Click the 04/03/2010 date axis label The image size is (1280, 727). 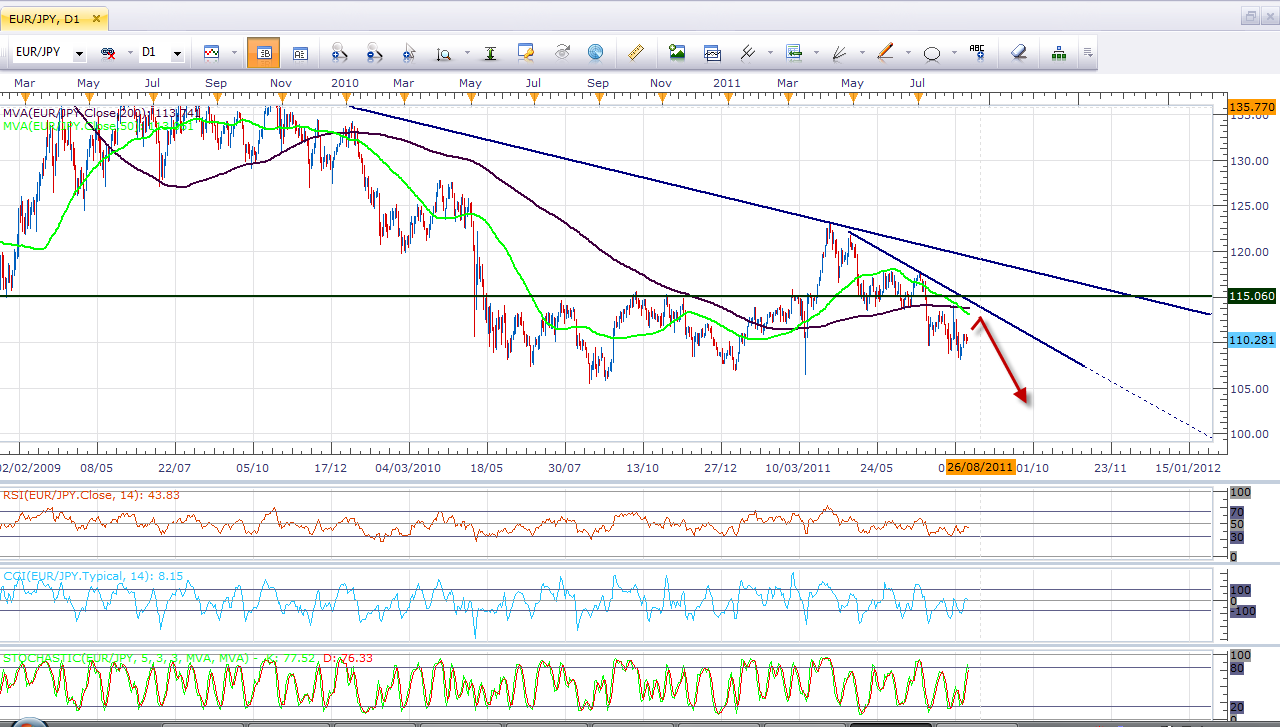pyautogui.click(x=408, y=466)
